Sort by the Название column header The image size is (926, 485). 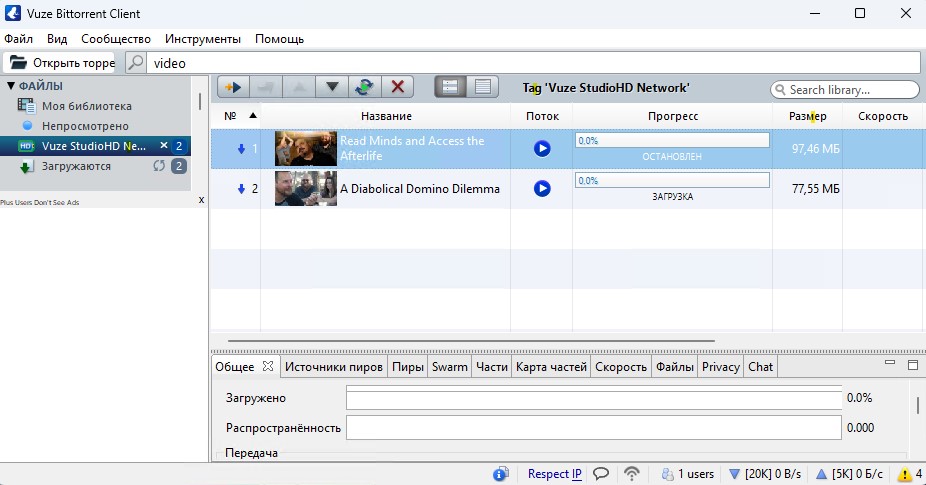coord(386,116)
